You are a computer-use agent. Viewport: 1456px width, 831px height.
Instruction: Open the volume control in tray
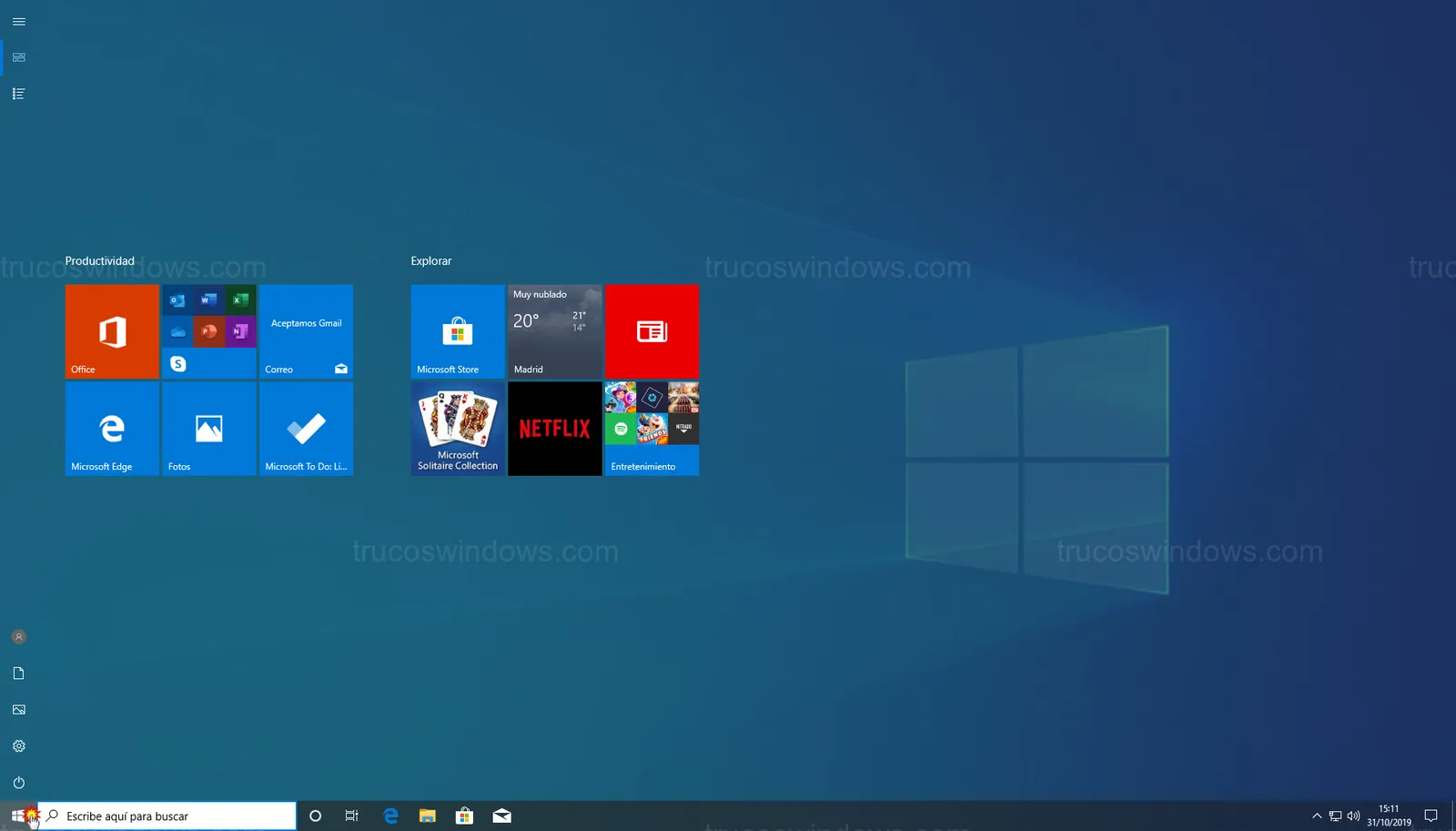click(1353, 816)
